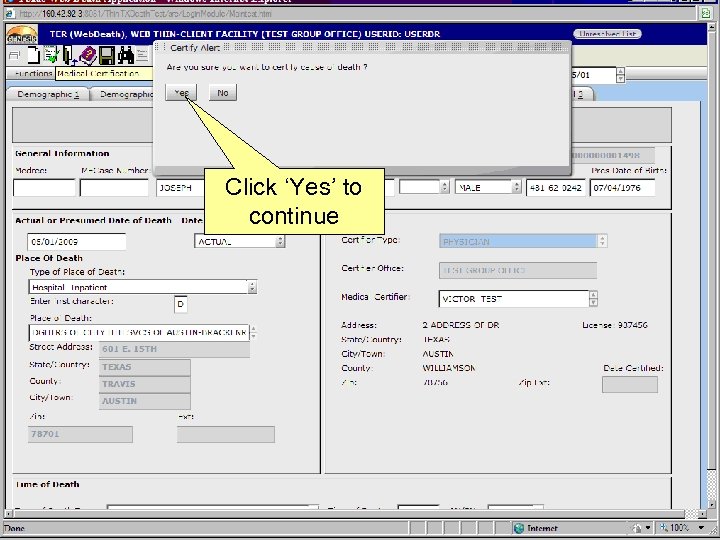The width and height of the screenshot is (720, 540).
Task: Click Yes in Certify Alert dialog
Action: point(181,93)
